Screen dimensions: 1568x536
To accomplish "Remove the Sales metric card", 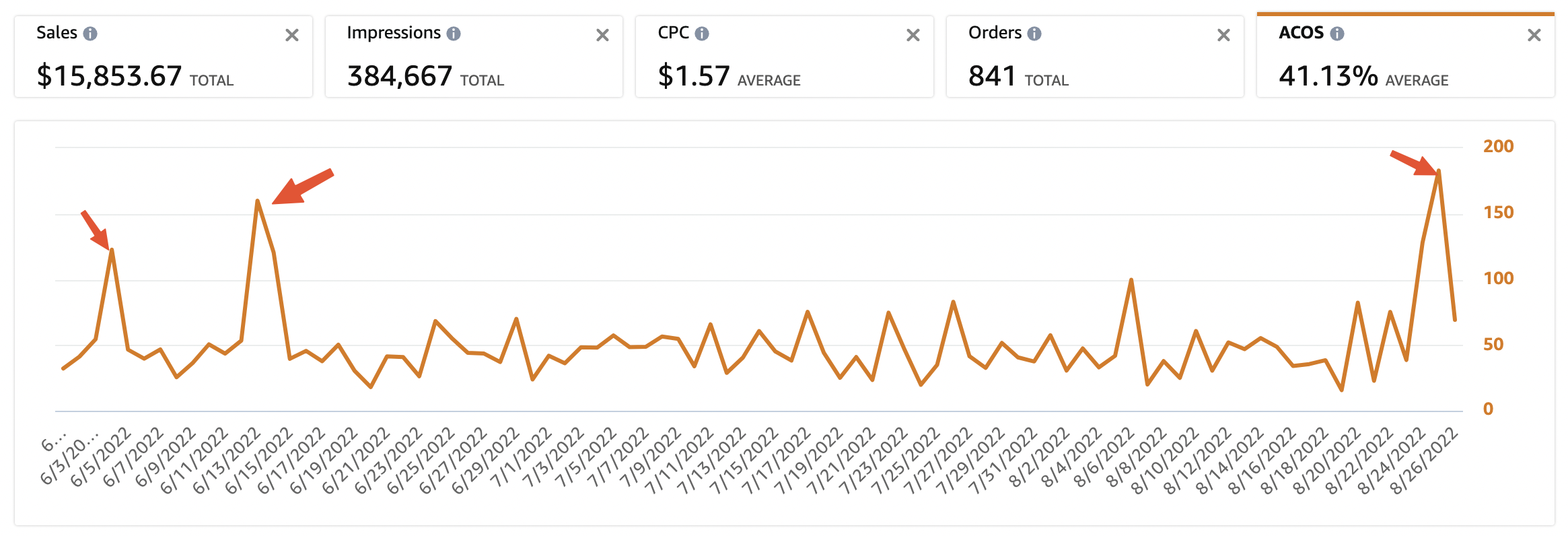I will tap(292, 34).
